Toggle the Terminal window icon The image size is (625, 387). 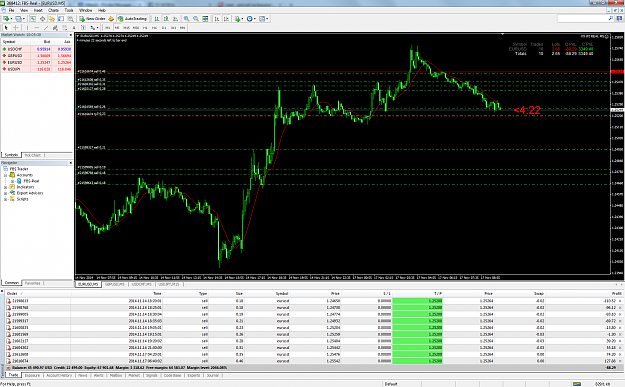click(61, 19)
